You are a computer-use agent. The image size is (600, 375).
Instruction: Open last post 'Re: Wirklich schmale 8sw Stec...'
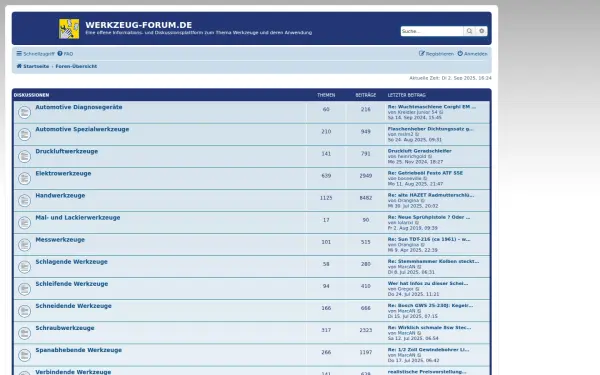[429, 328]
